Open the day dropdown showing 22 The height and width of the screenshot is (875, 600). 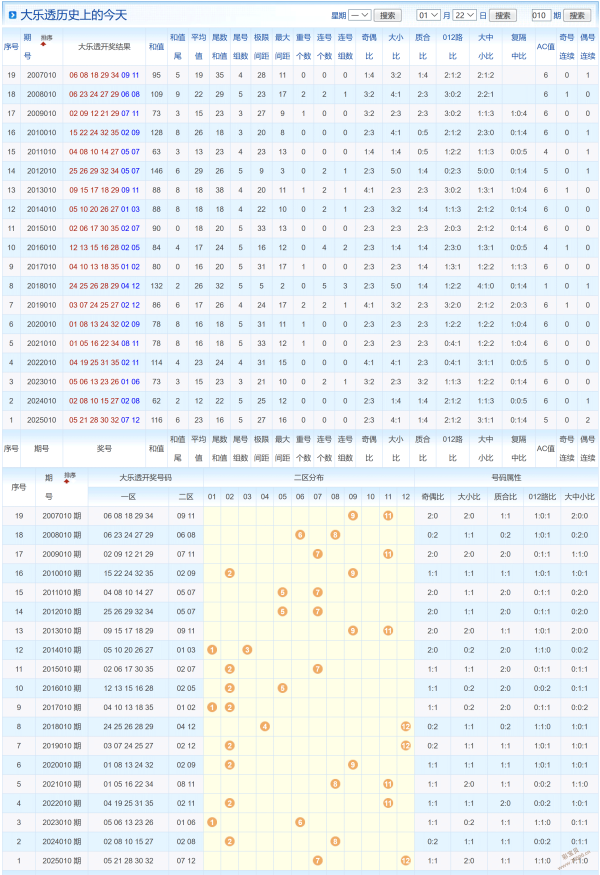tap(465, 16)
